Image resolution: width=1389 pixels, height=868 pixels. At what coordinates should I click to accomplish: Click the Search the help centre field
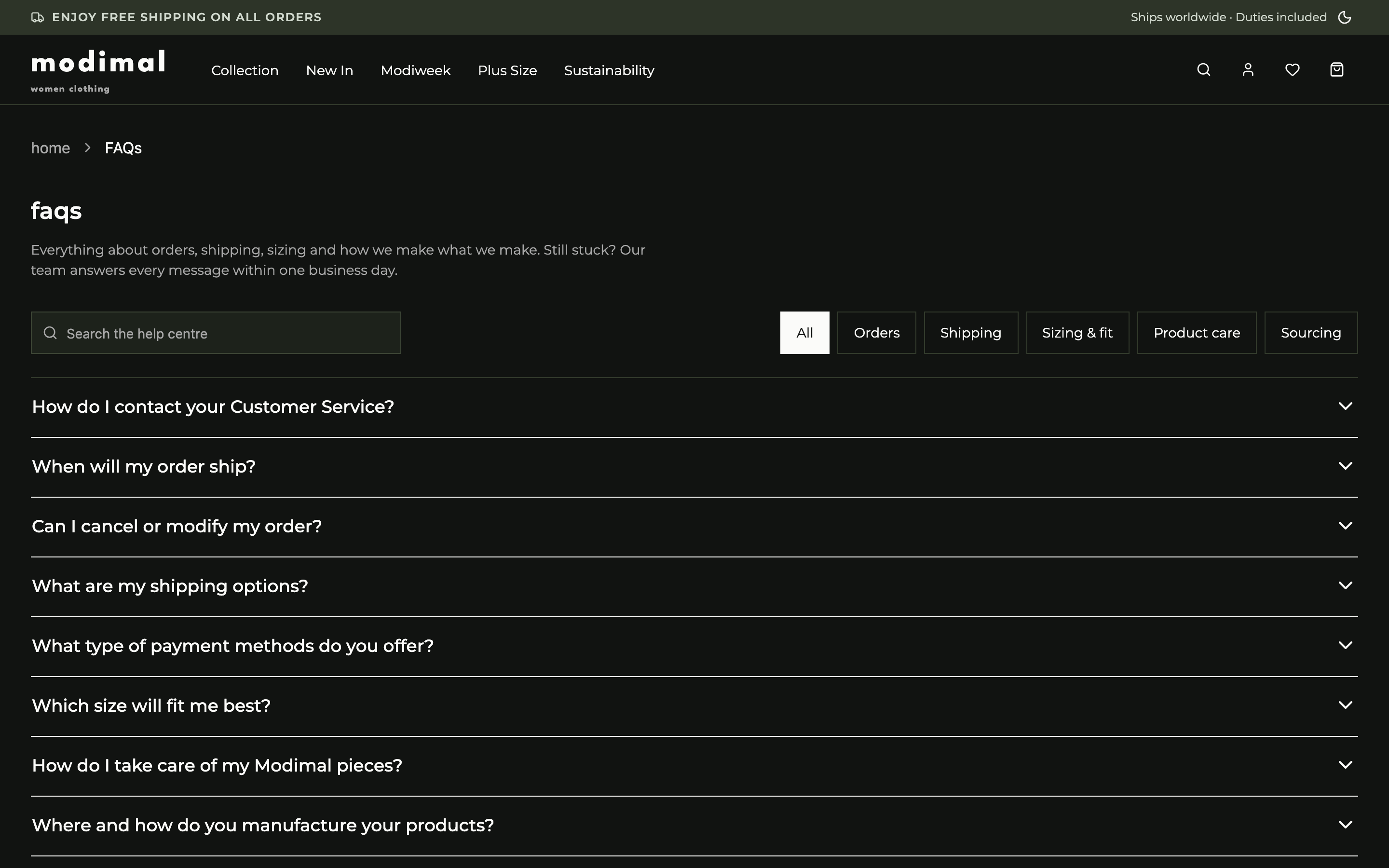(x=216, y=333)
